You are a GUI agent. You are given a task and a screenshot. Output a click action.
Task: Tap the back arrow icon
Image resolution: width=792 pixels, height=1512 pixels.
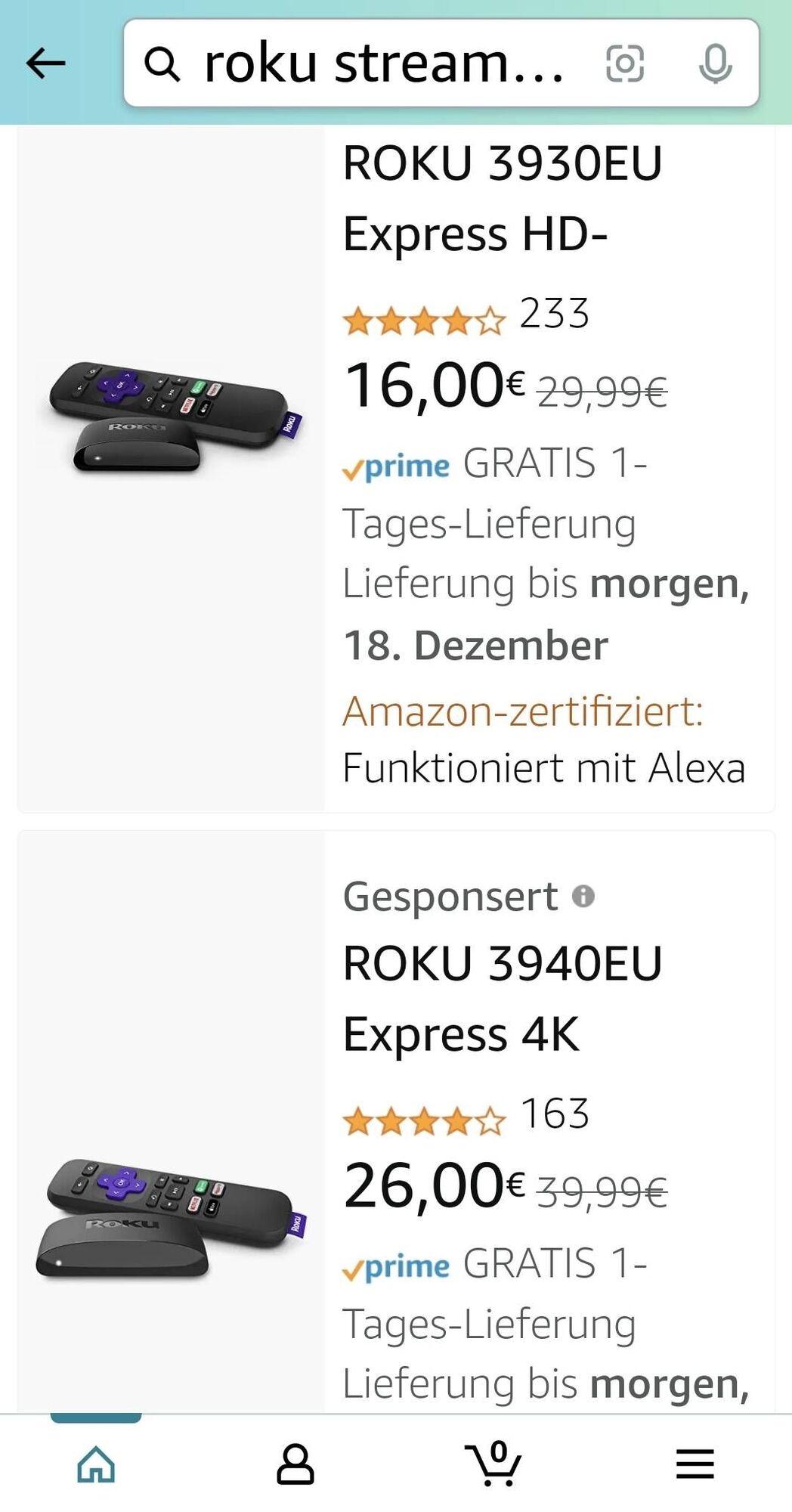tap(46, 63)
